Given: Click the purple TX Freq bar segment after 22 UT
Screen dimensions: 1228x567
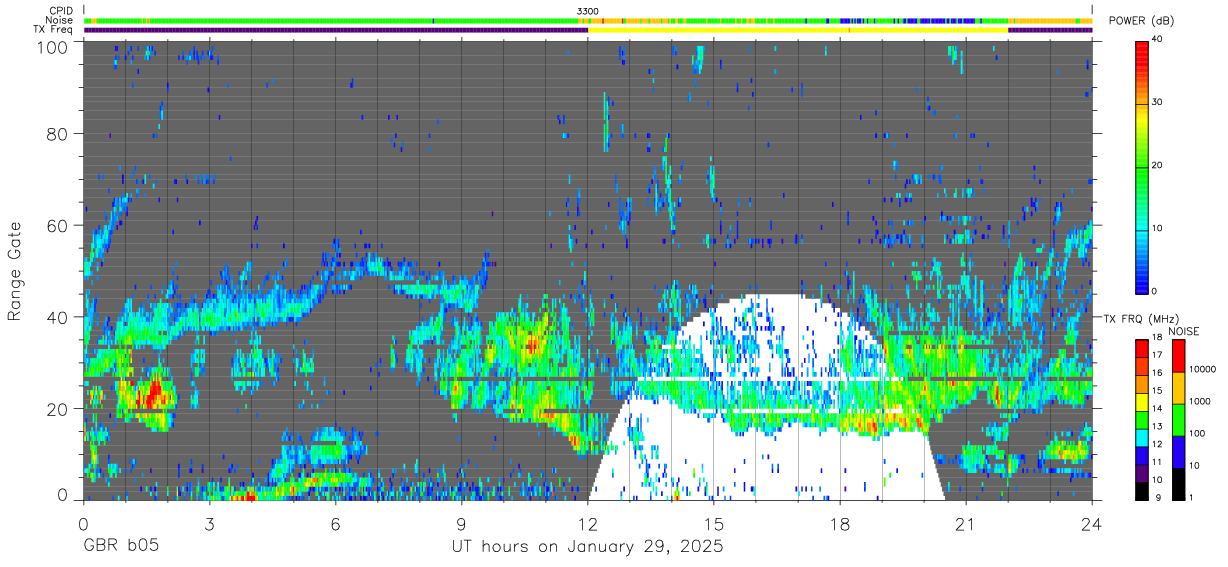Looking at the screenshot, I should [1050, 30].
